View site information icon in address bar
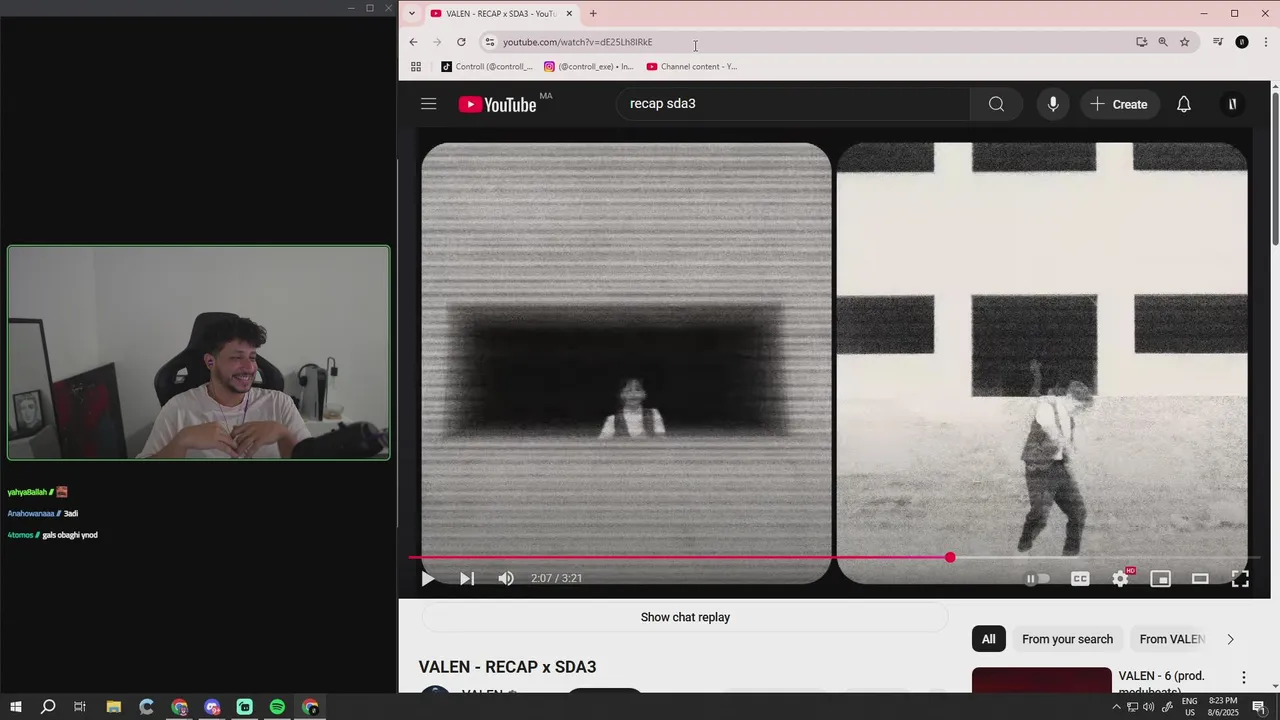1280x720 pixels. 489,42
